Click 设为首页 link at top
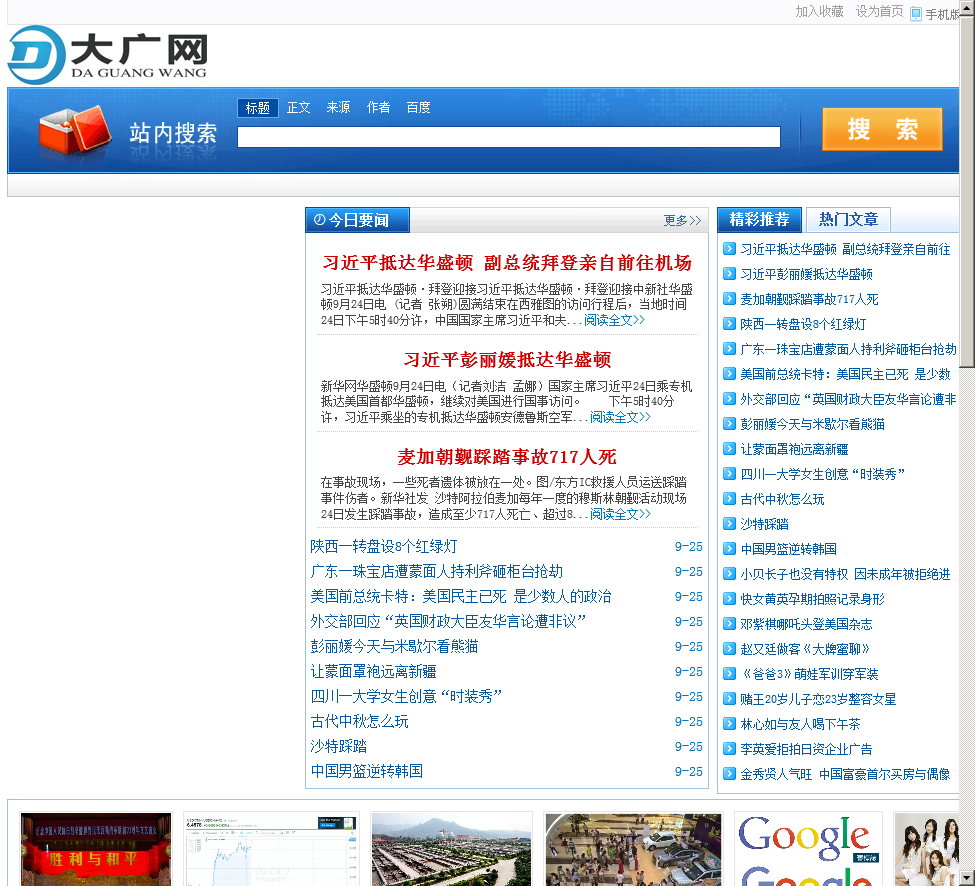975x886 pixels. (879, 11)
